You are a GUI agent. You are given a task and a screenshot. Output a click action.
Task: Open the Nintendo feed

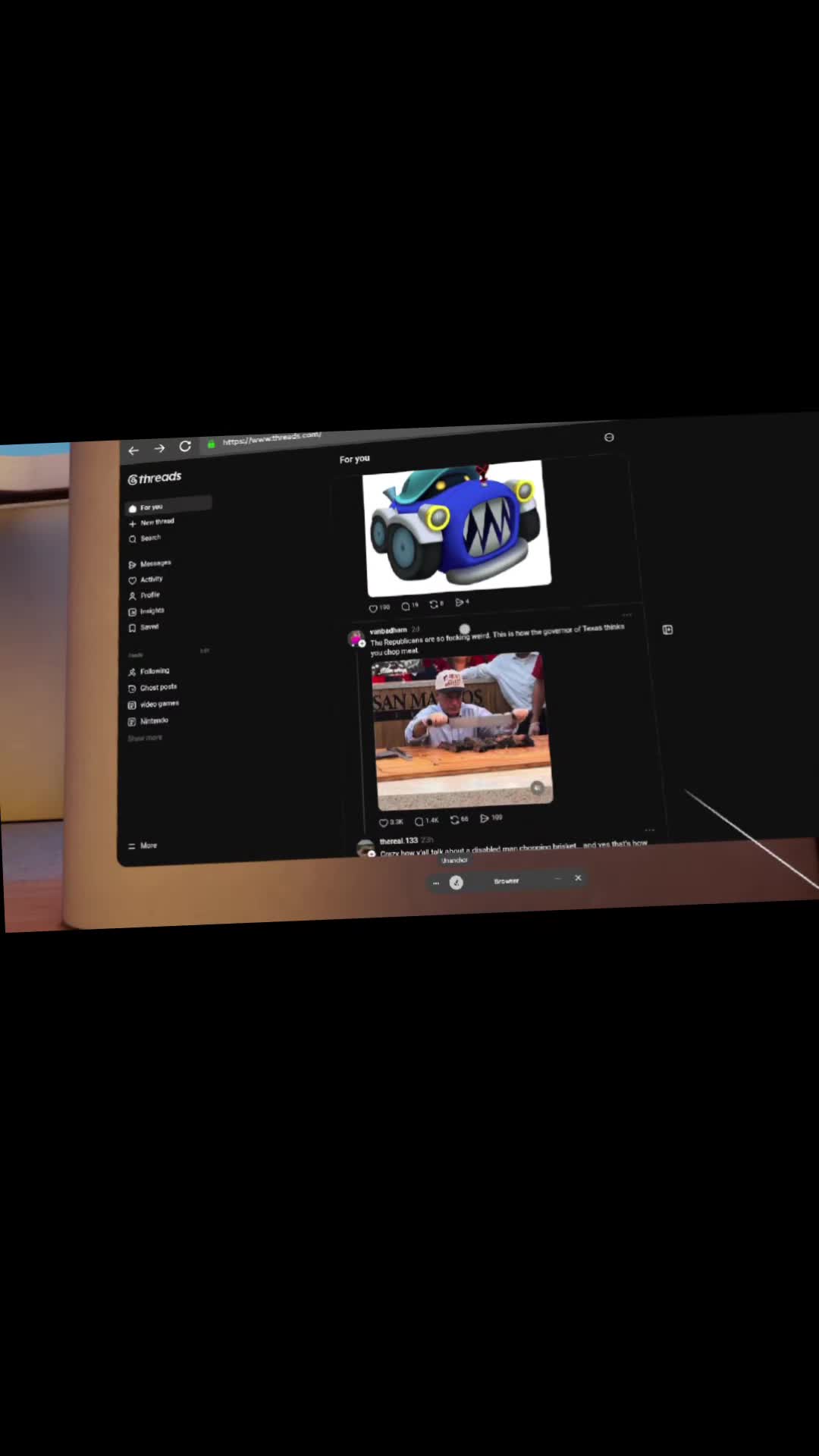tap(148, 721)
